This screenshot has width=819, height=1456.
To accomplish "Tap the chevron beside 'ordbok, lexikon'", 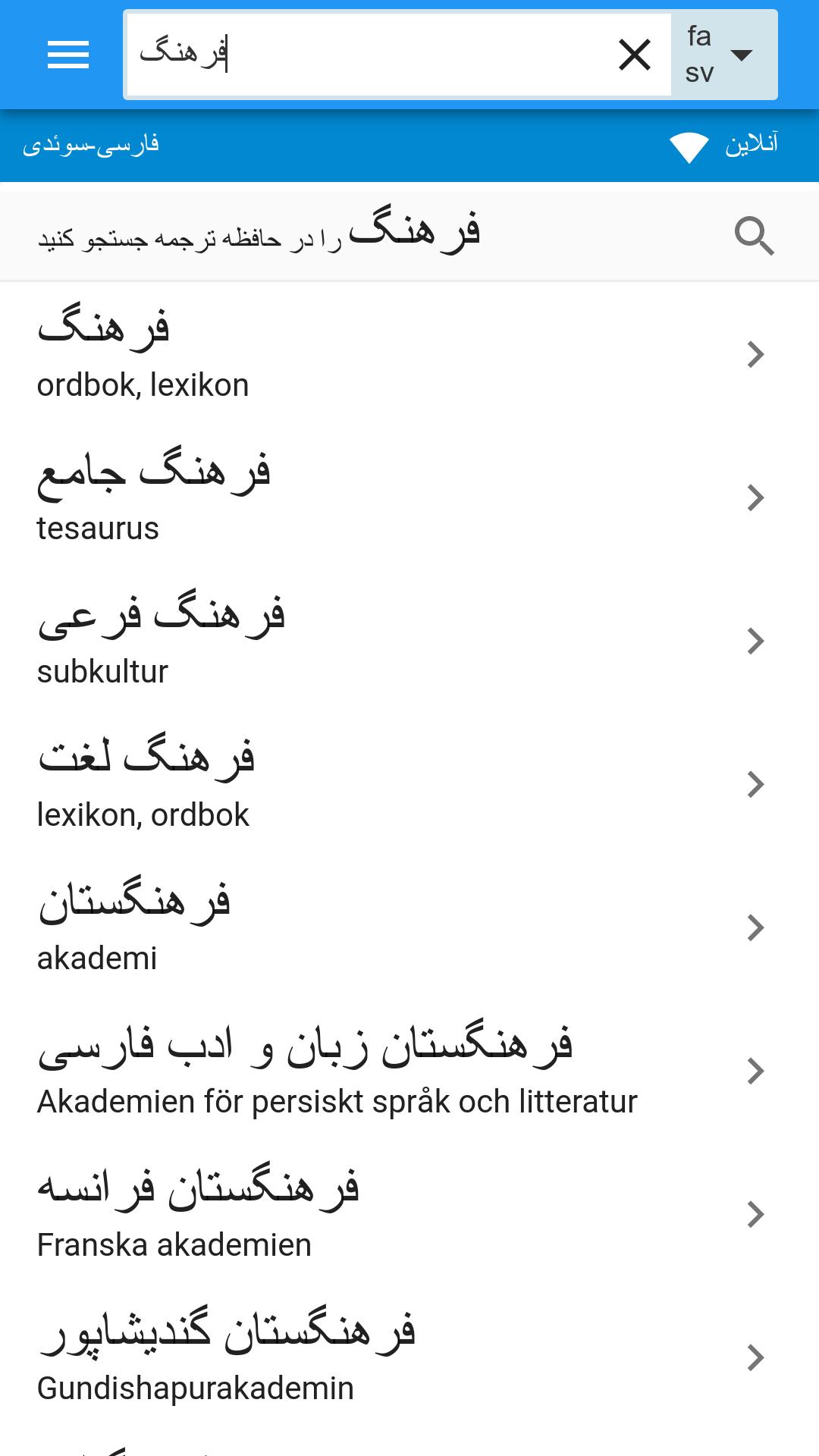I will (x=755, y=355).
